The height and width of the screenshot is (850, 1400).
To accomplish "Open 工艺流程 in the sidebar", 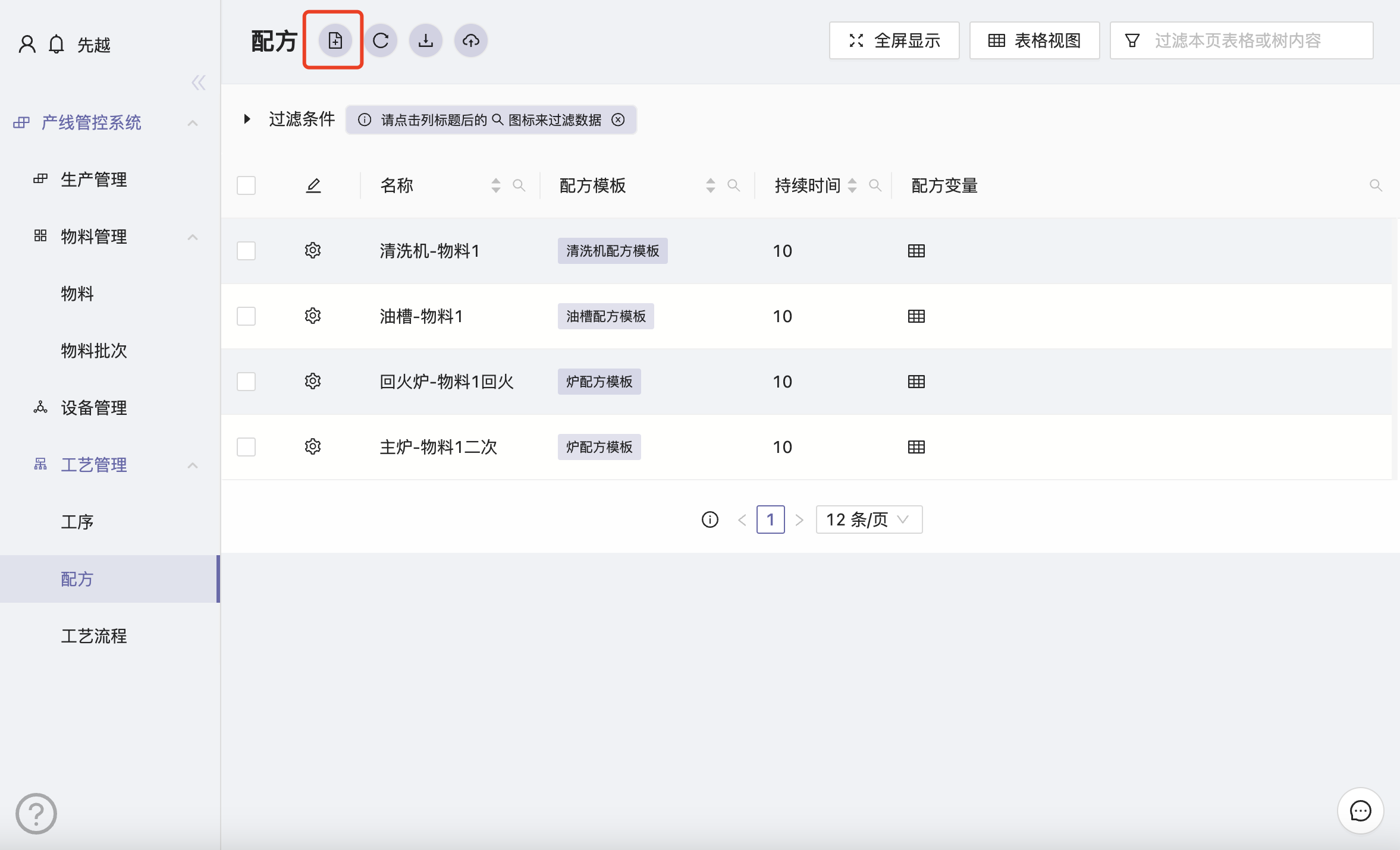I will click(94, 636).
